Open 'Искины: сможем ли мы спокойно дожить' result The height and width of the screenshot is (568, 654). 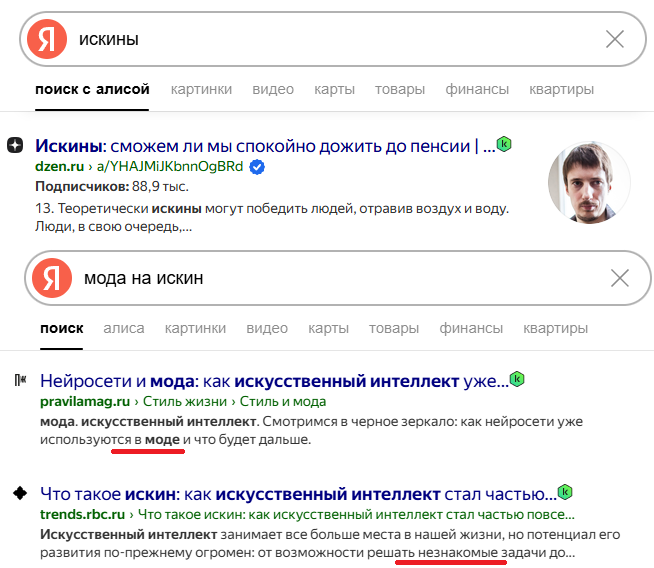tap(265, 146)
